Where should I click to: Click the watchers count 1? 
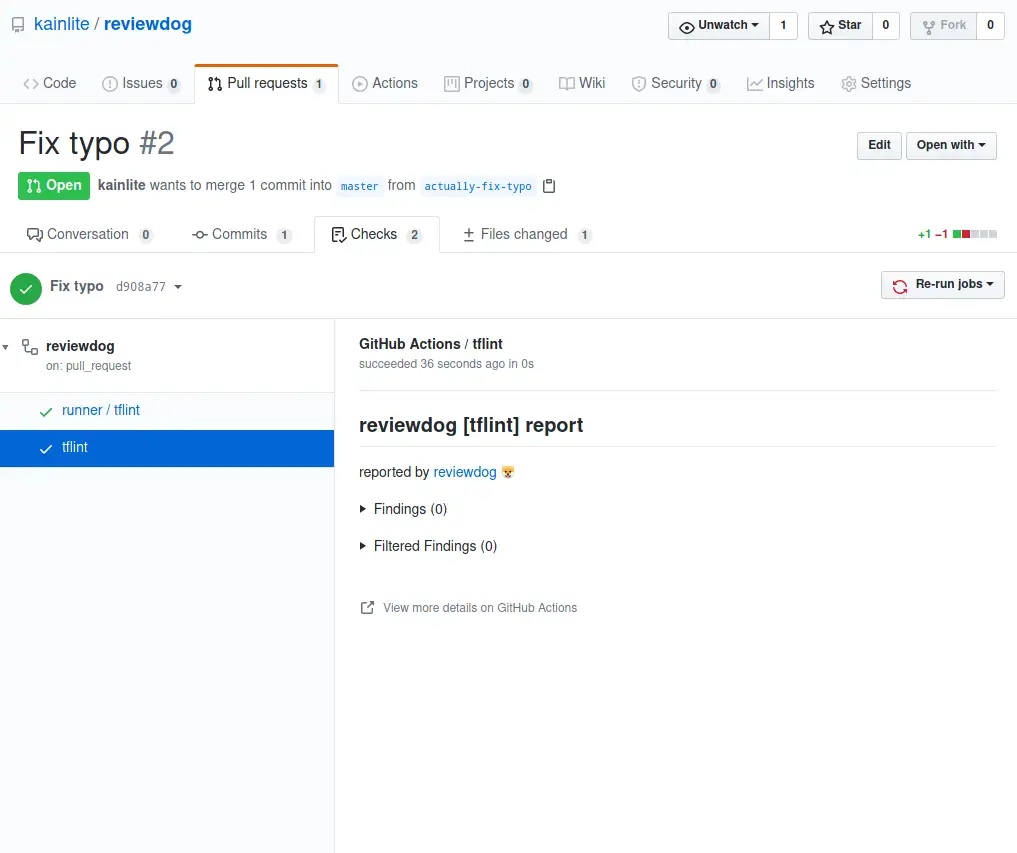[783, 26]
